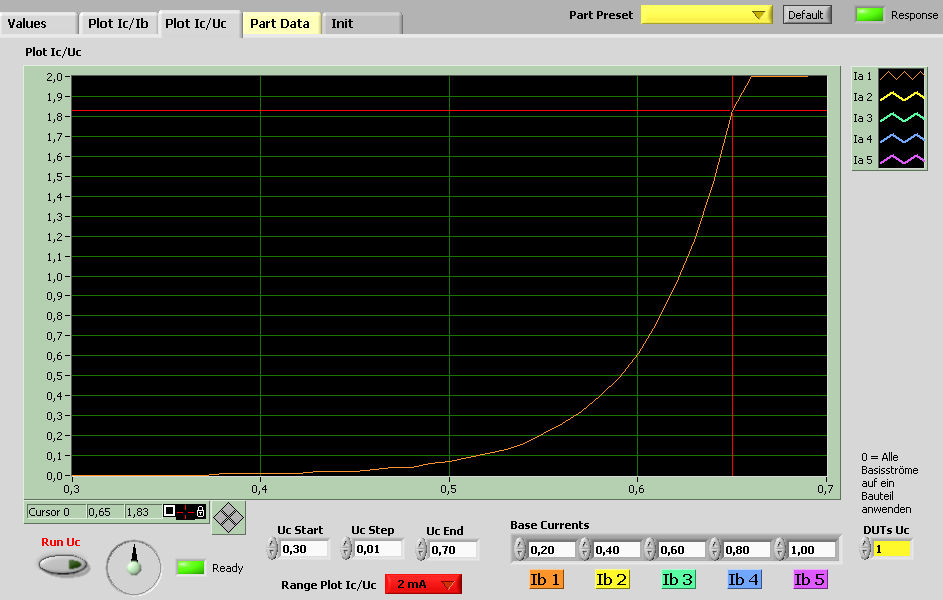Expand the Range Plot Ic/Uc 2 mA selector
The image size is (943, 600).
coord(423,585)
